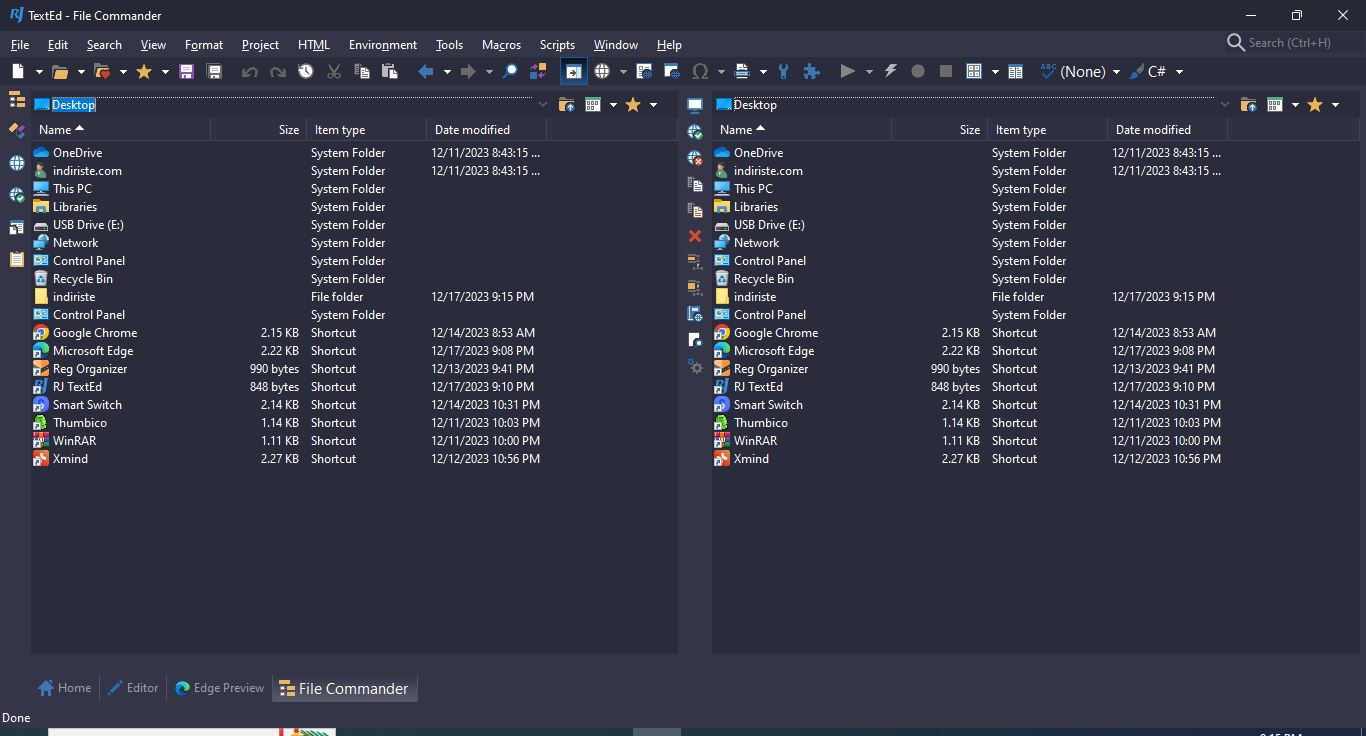This screenshot has width=1366, height=736.
Task: Sort right pane by Size column header
Action: (x=939, y=130)
